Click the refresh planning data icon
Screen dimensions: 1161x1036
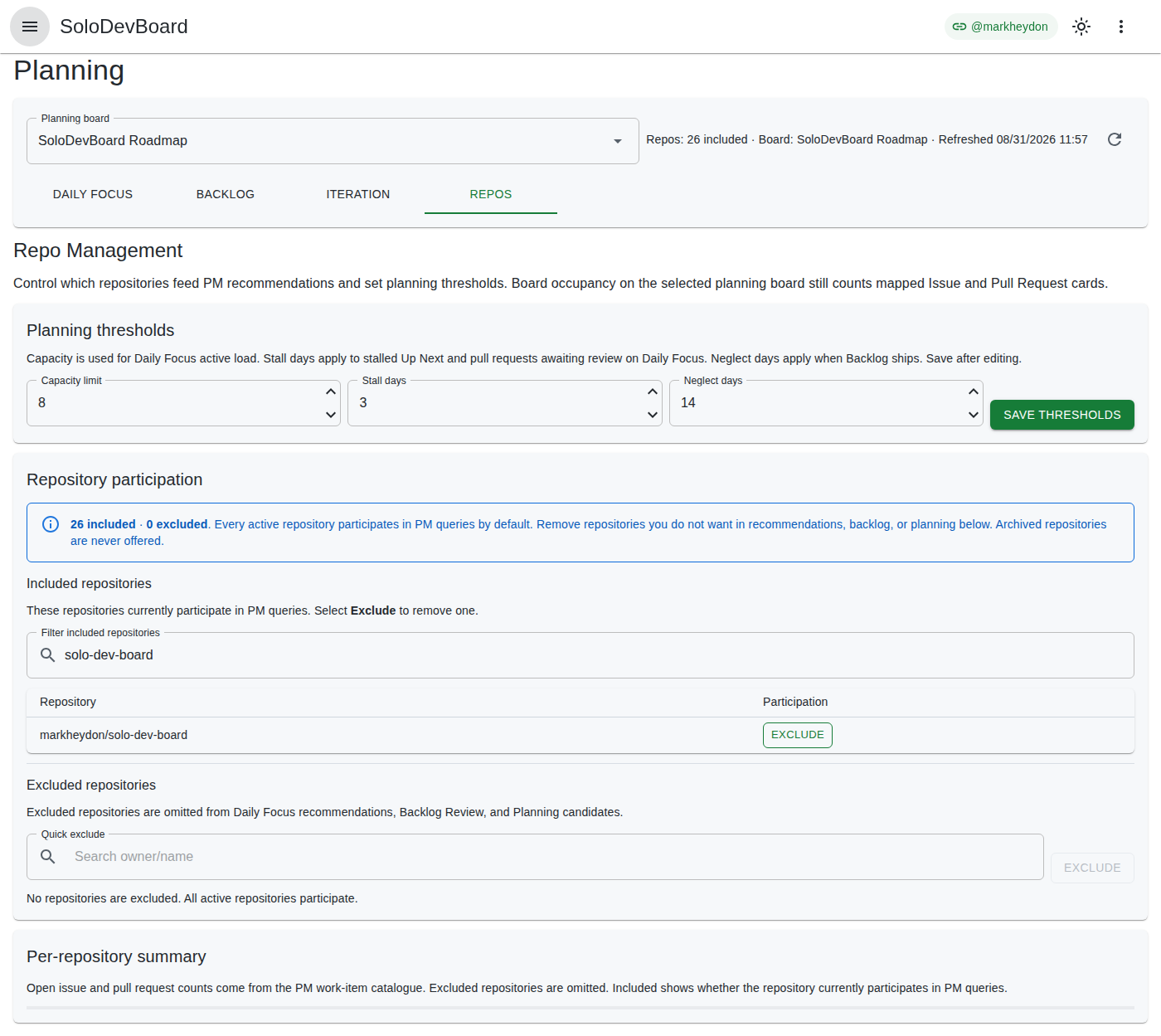[1115, 139]
